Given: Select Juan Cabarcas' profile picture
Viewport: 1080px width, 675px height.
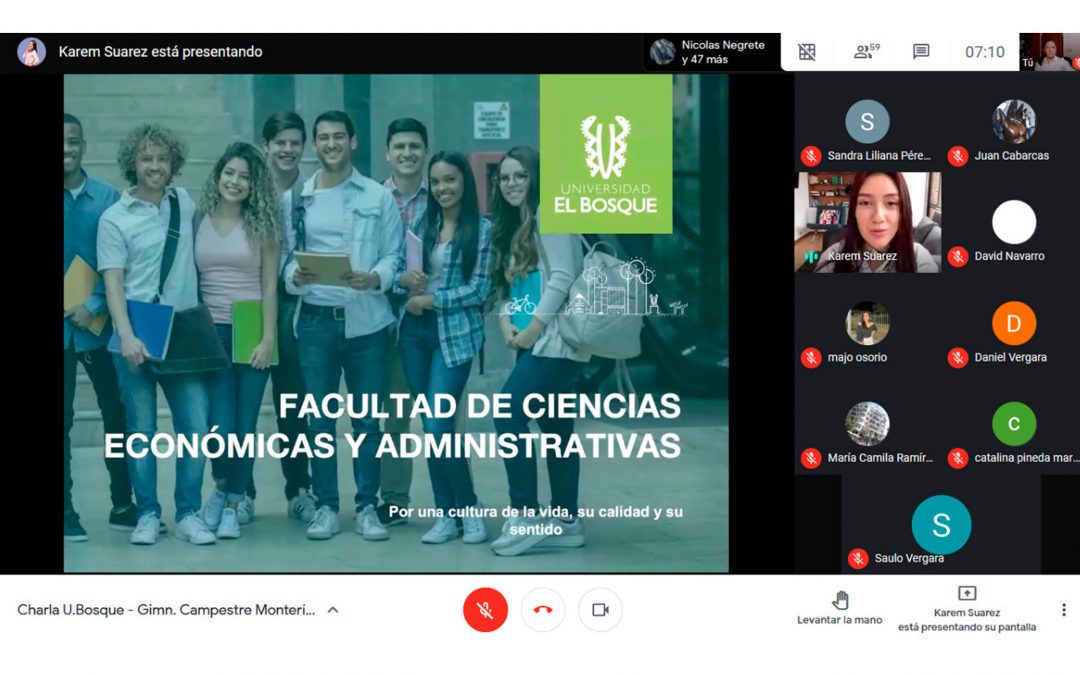Looking at the screenshot, I should click(x=1014, y=121).
